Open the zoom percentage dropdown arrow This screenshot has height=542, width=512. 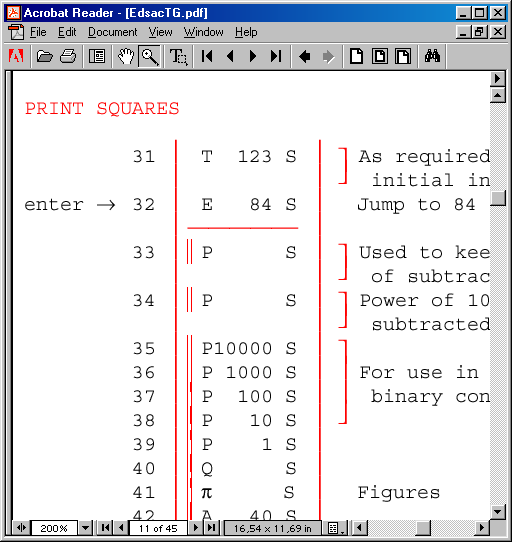85,528
